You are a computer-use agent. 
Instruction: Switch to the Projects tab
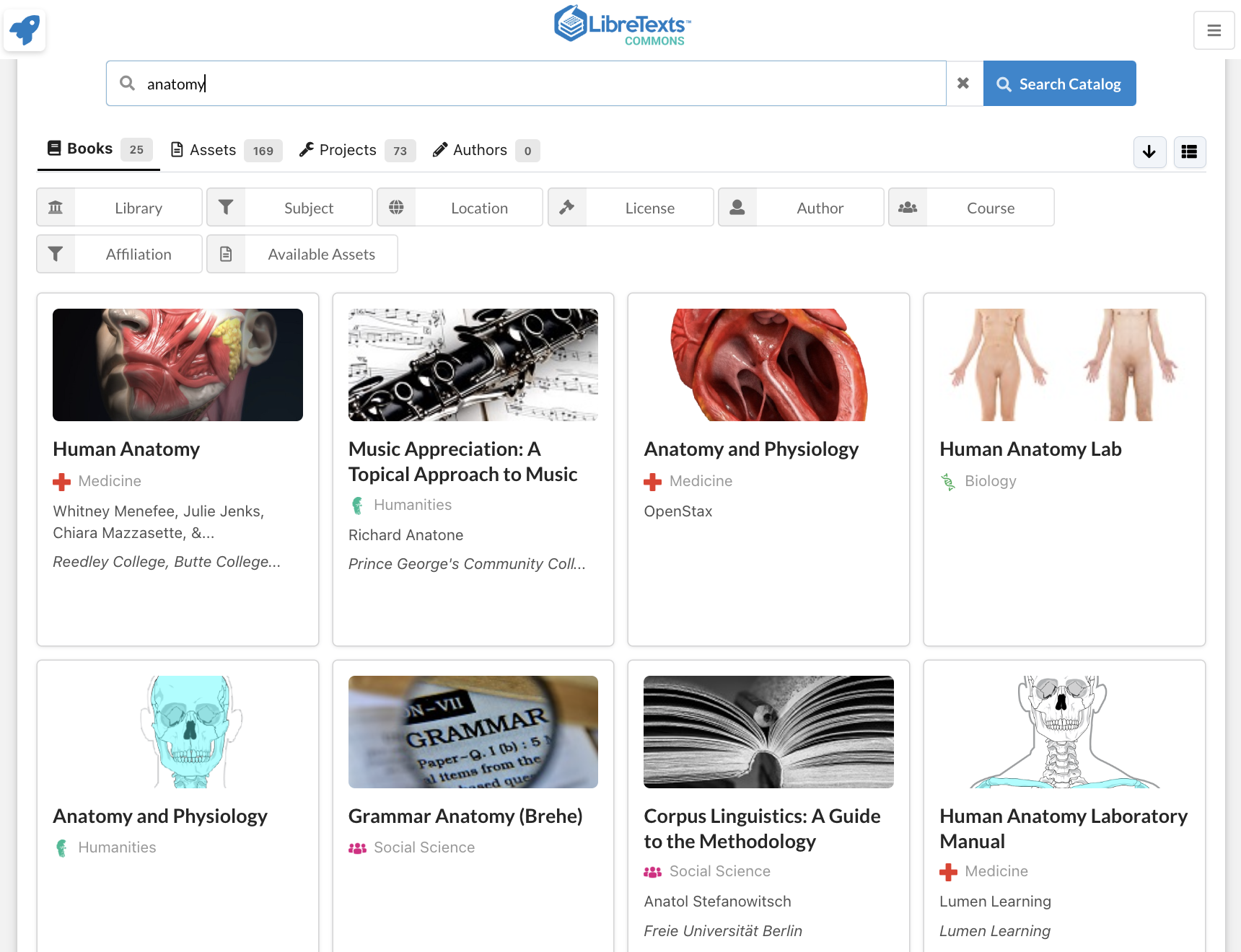pyautogui.click(x=357, y=150)
